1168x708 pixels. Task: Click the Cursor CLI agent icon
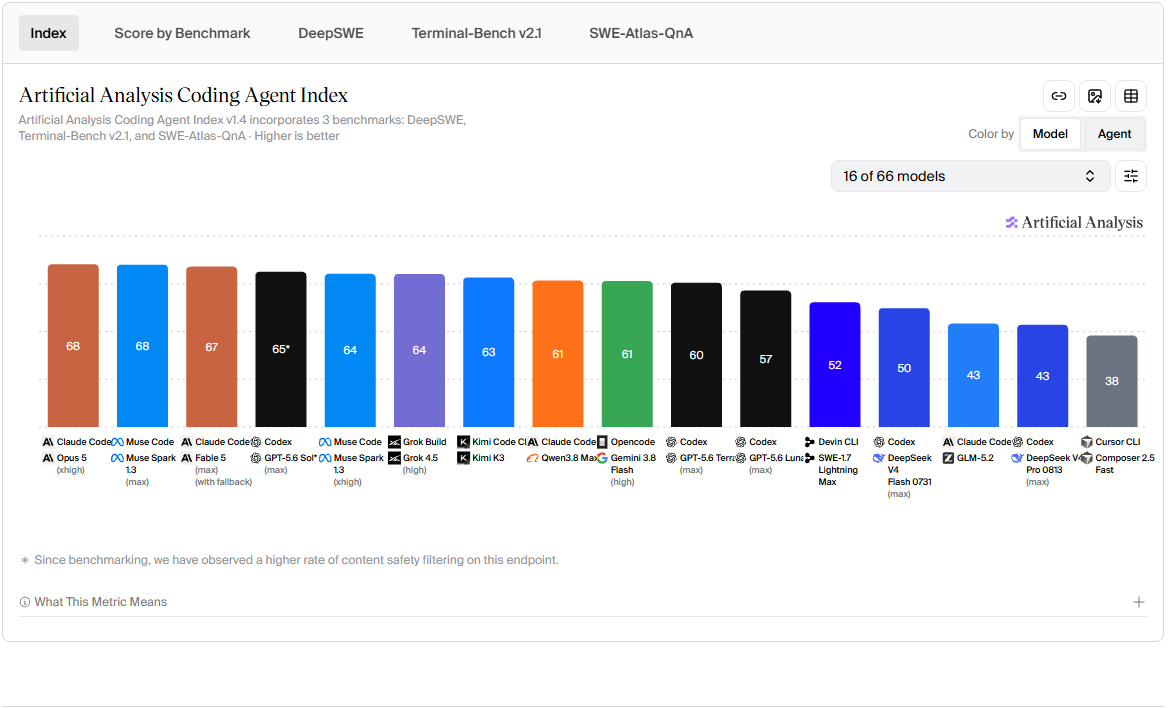click(x=1087, y=442)
